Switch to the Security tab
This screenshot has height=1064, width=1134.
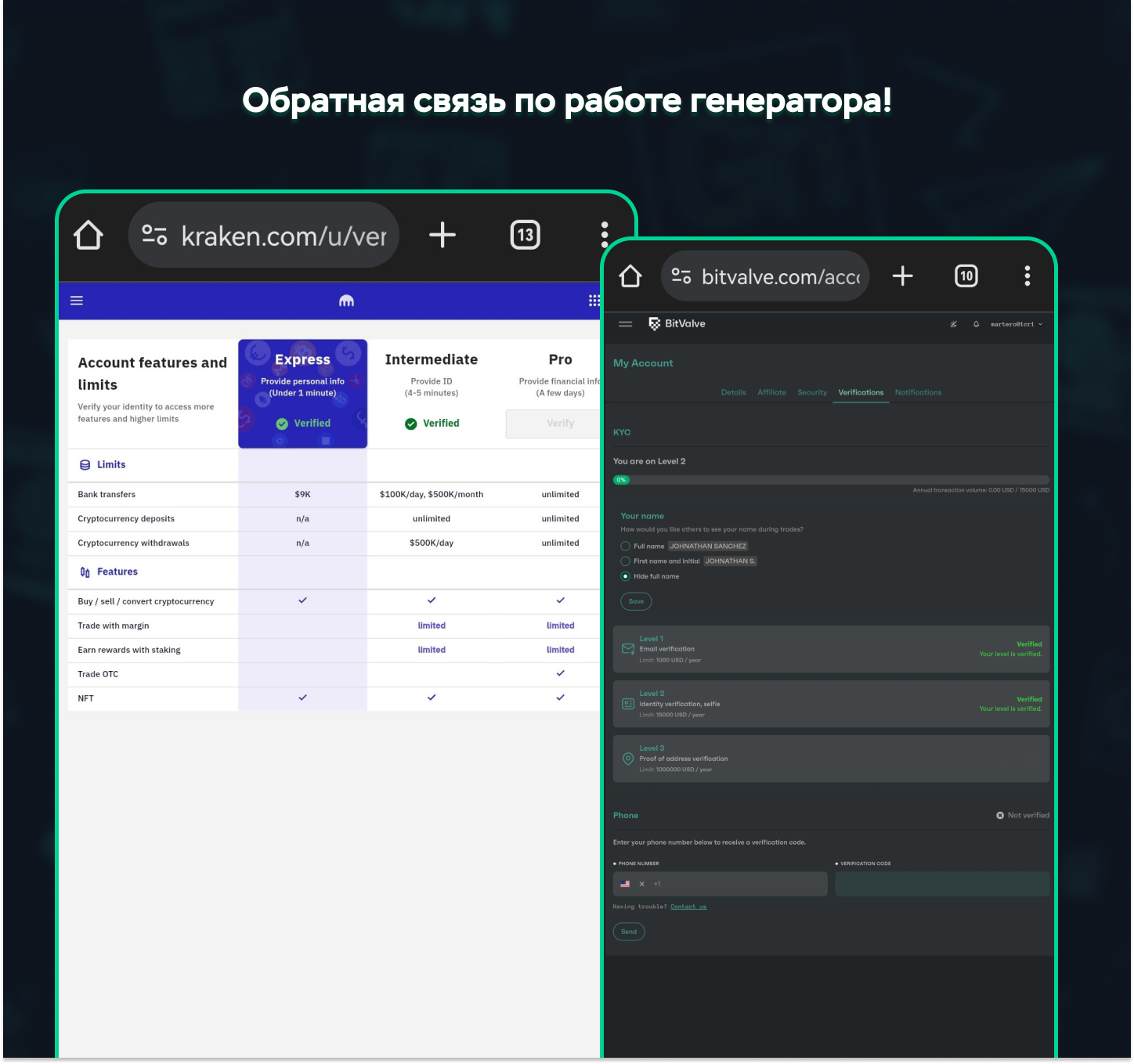click(812, 392)
